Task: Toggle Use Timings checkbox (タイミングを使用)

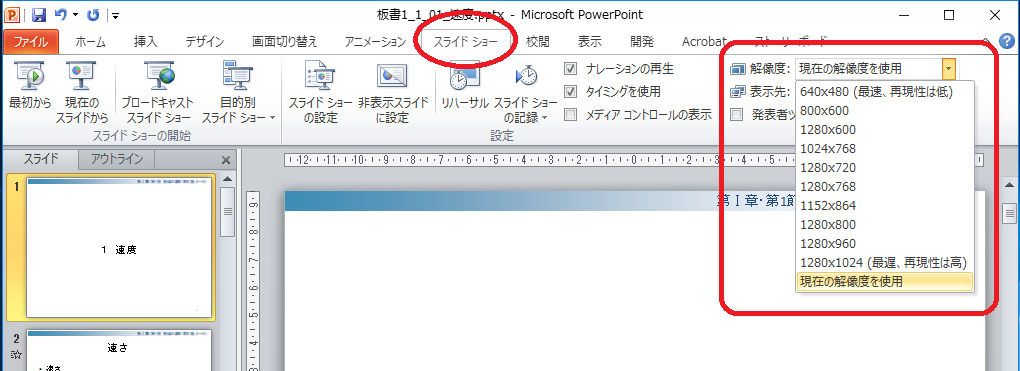Action: point(570,91)
